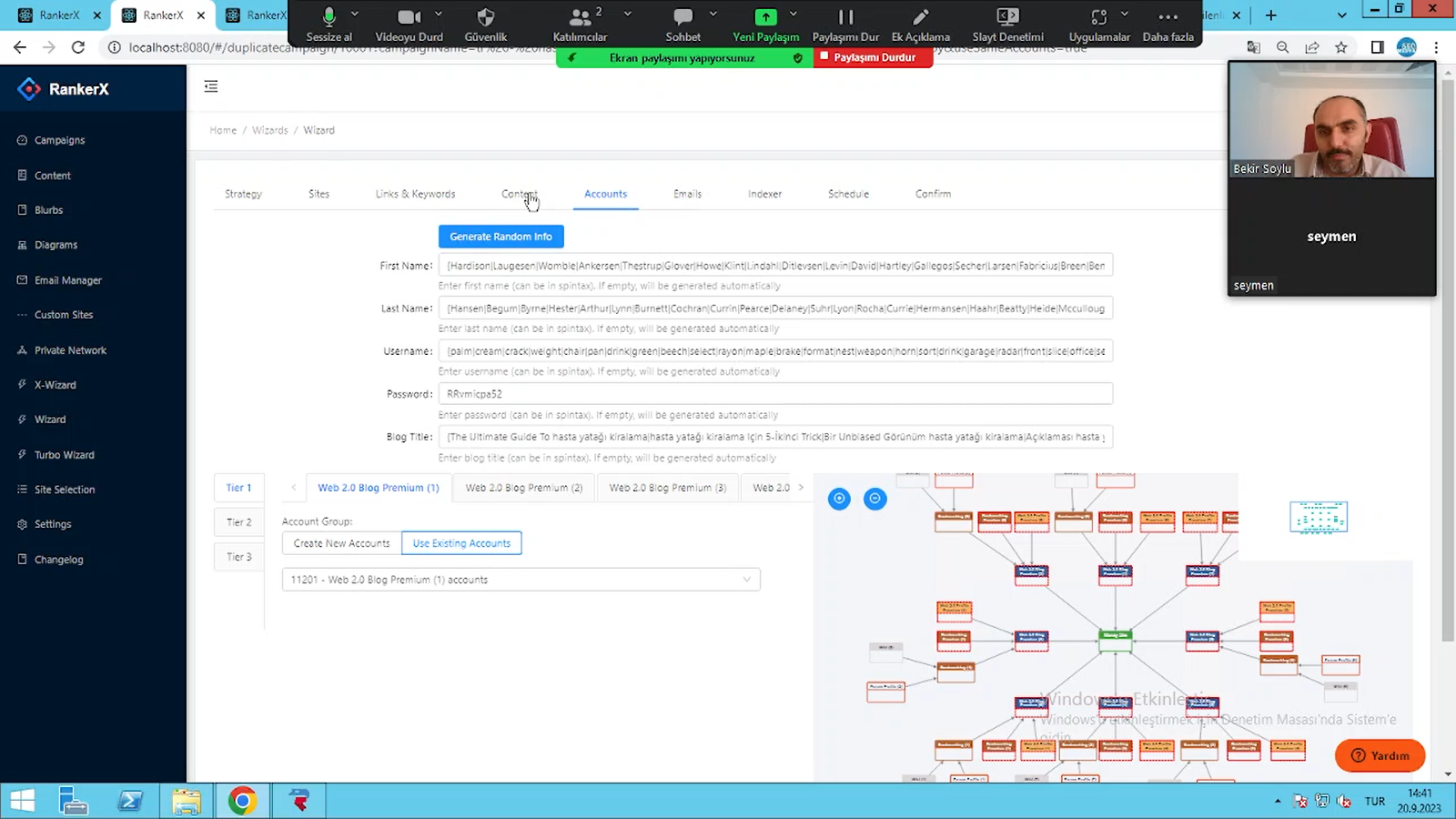Screen dimensions: 1456x819
Task: Click the diagram minimap thumbnail
Action: point(1319,517)
